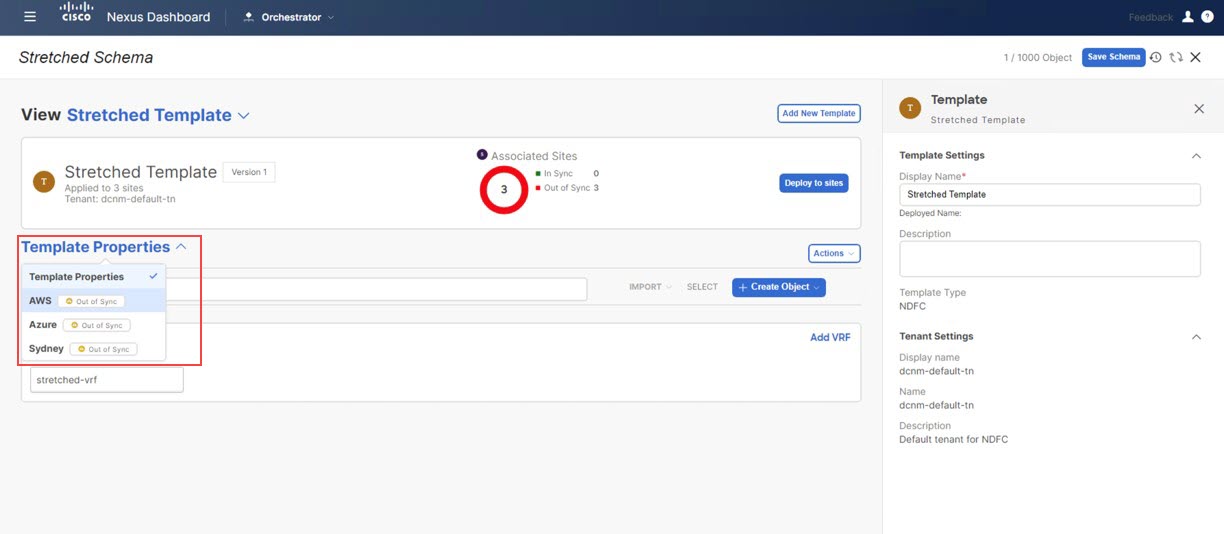Click 'Default tenant for NDFC' description
Image resolution: width=1224 pixels, height=534 pixels.
(x=953, y=439)
